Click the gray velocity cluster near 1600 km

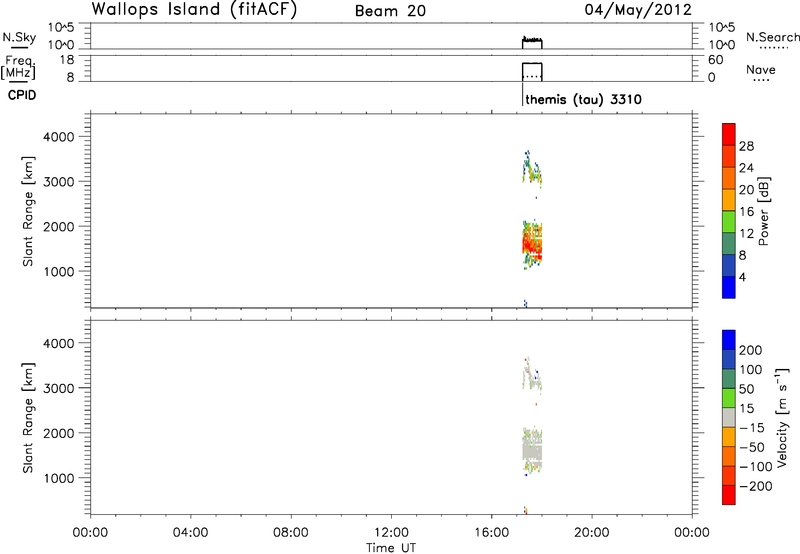pyautogui.click(x=532, y=451)
